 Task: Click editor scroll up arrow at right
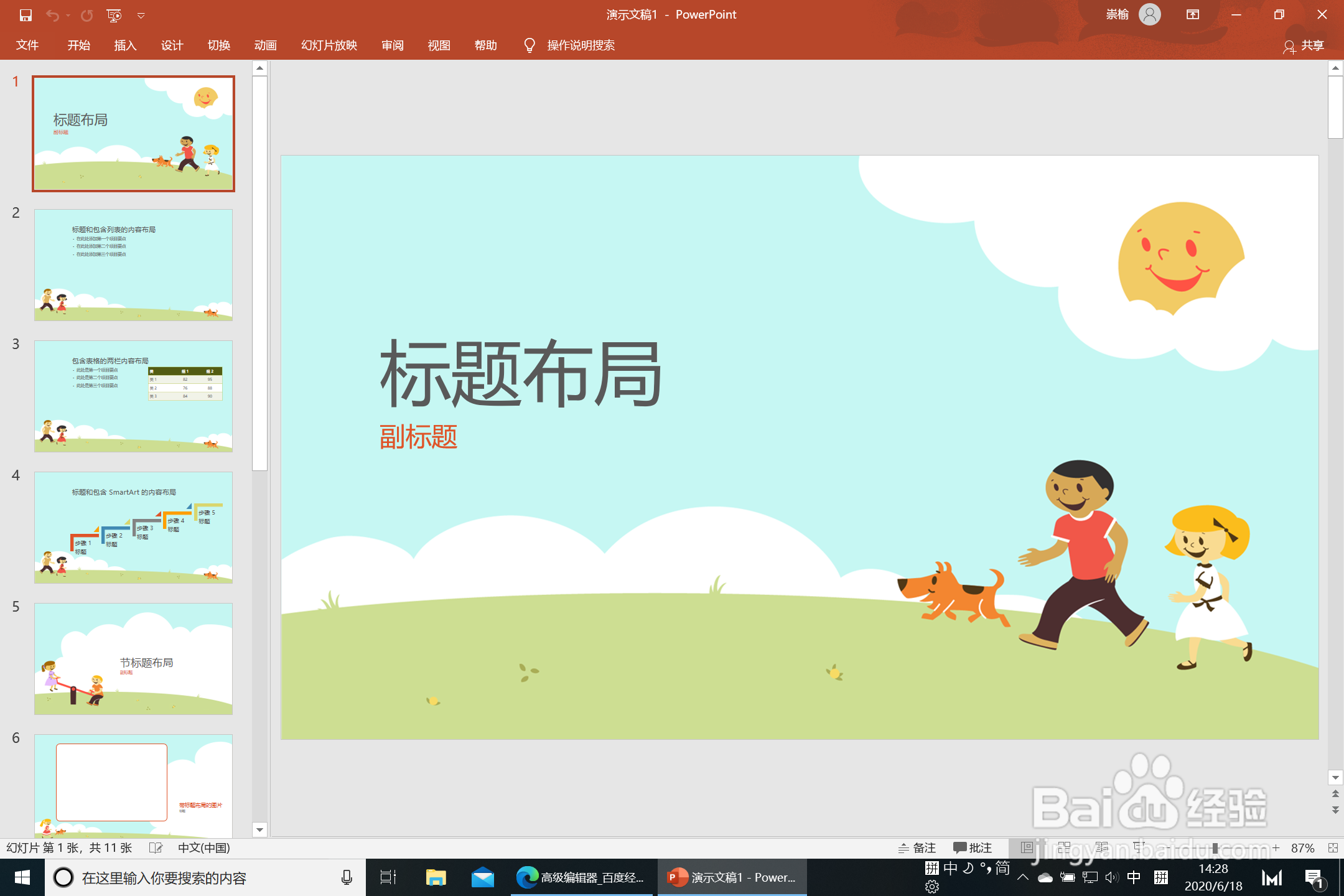(1335, 67)
